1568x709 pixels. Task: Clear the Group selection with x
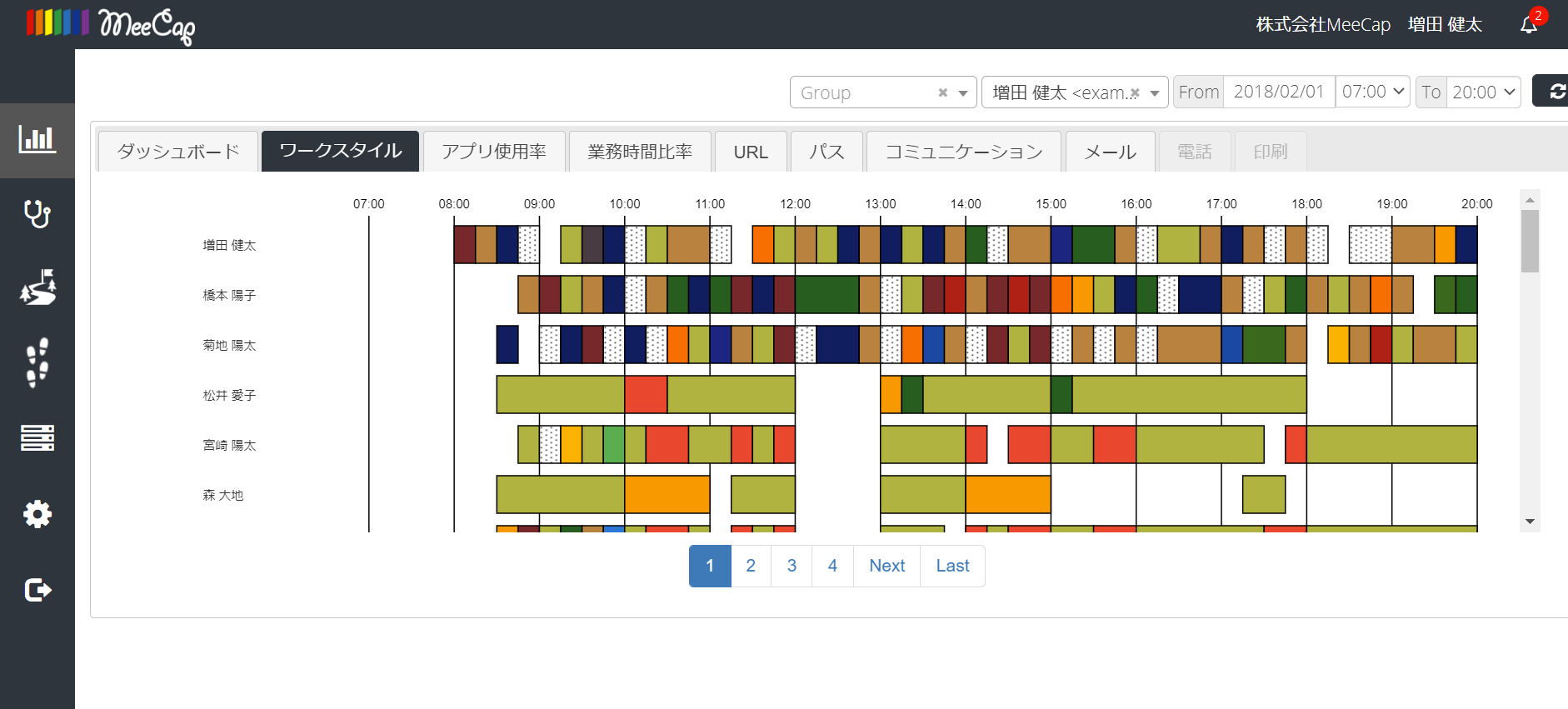[942, 92]
